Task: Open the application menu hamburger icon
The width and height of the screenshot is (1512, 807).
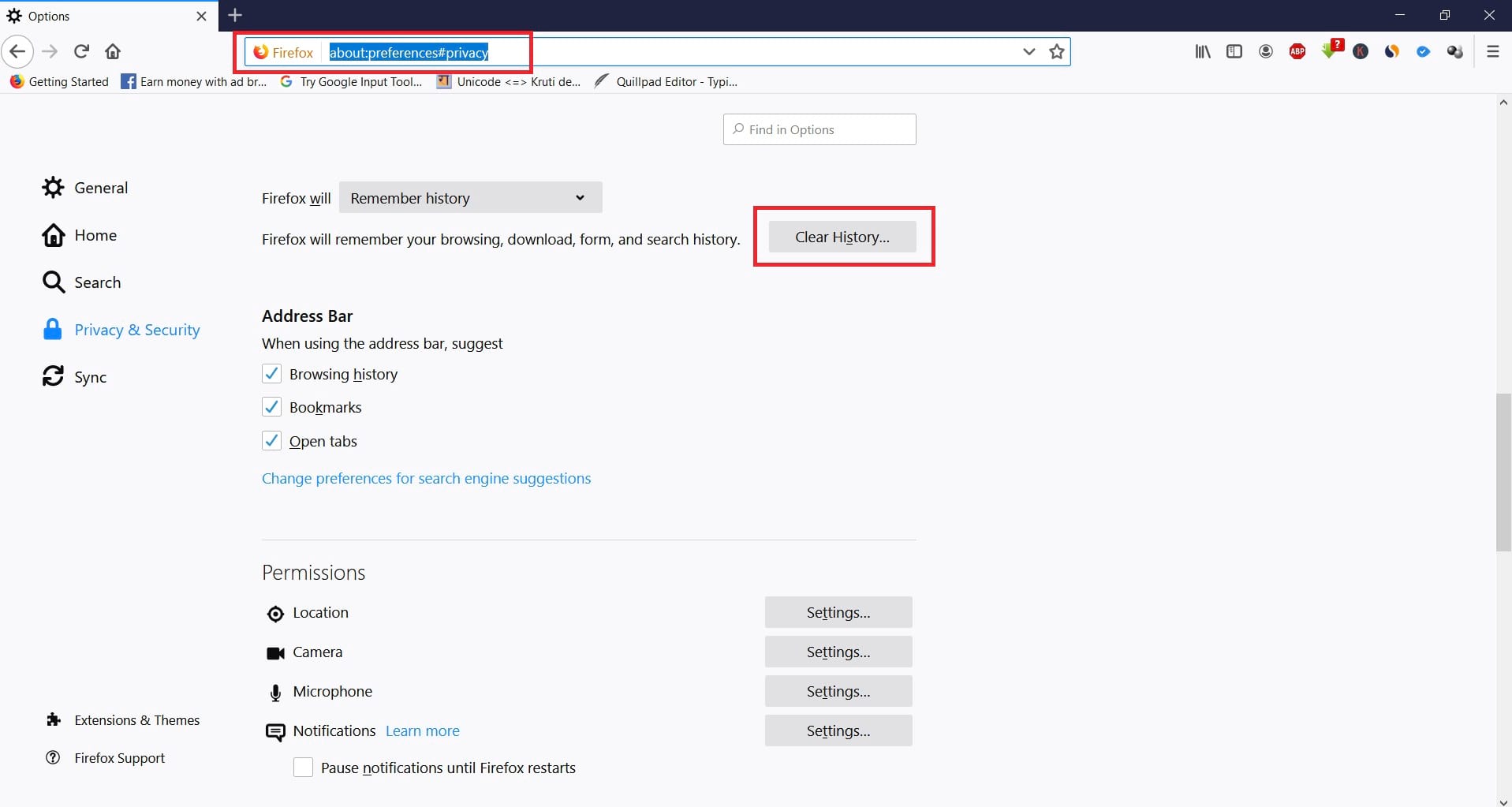Action: (x=1492, y=51)
